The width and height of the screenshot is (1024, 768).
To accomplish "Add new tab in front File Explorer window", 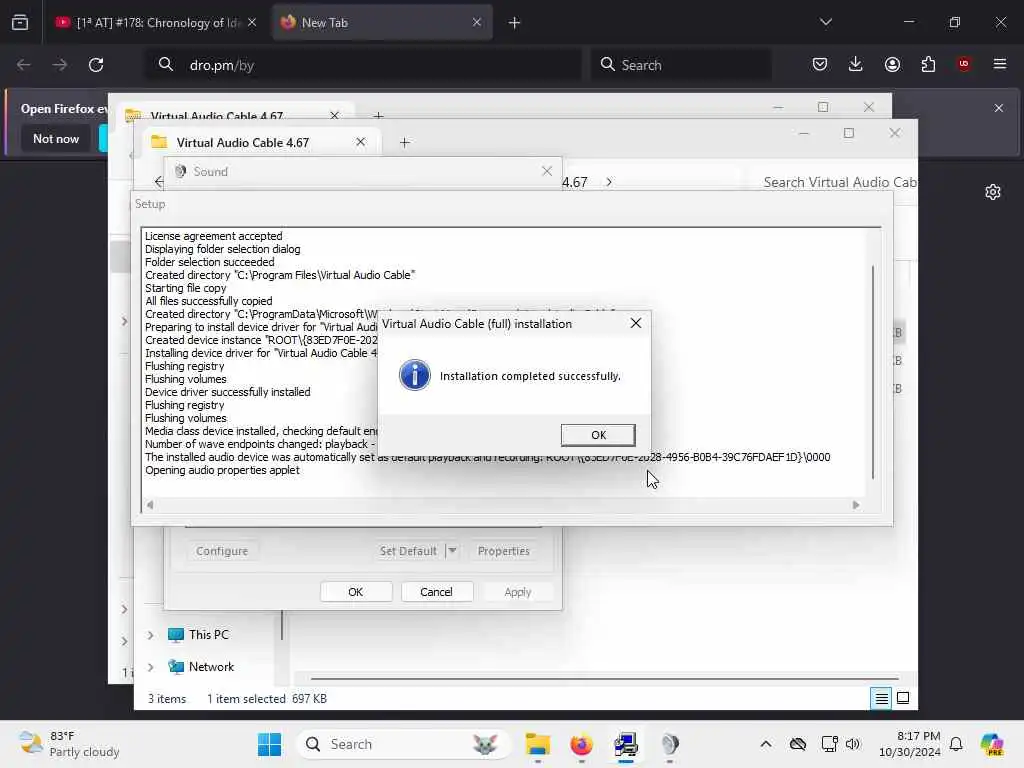I will coord(405,142).
